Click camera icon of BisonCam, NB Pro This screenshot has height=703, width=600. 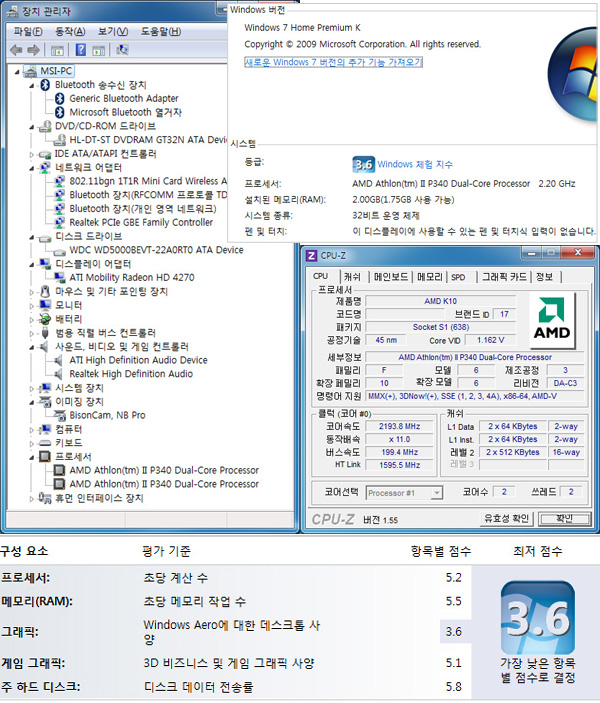[x=60, y=415]
